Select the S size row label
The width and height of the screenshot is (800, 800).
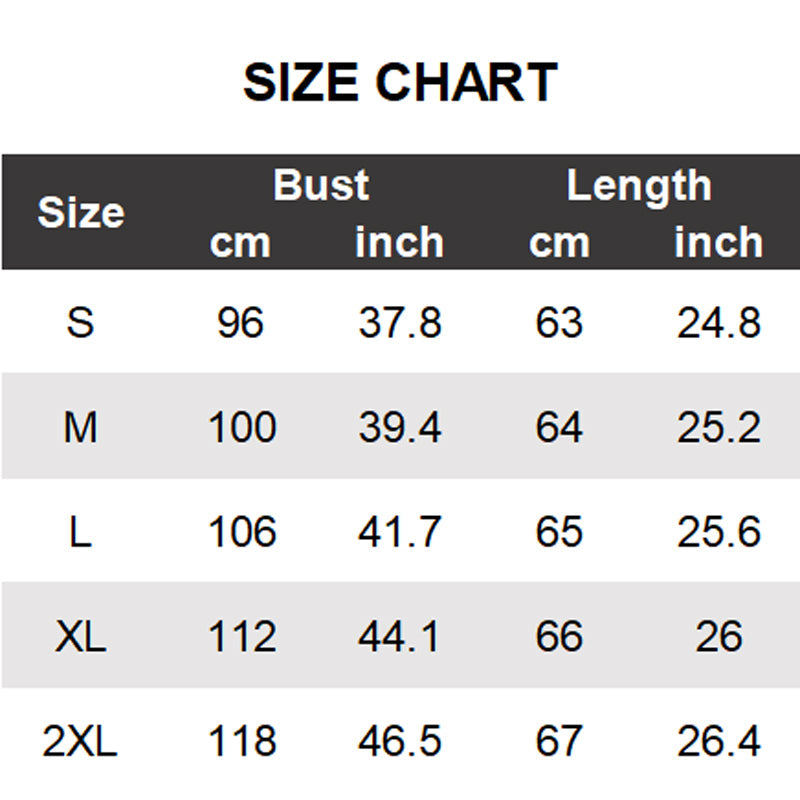pos(80,323)
